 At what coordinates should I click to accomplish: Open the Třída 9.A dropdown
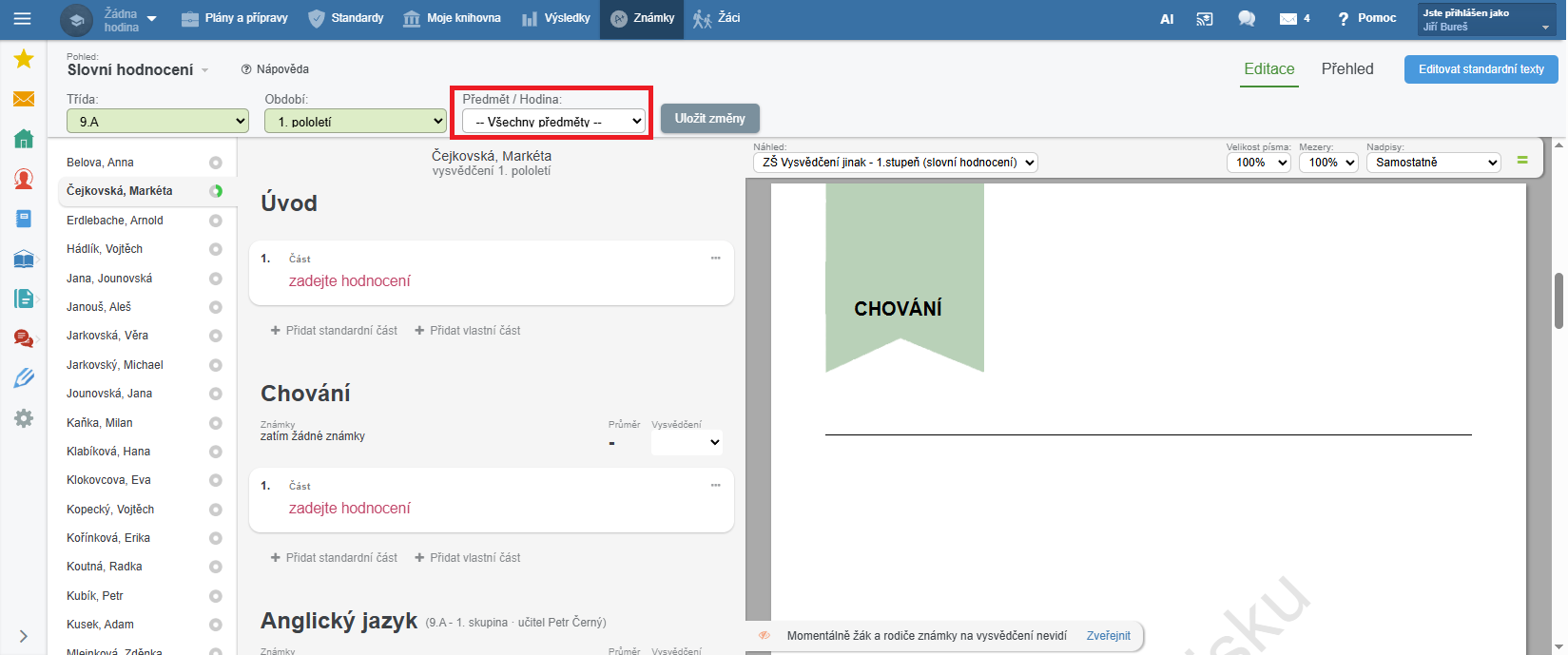pos(157,122)
